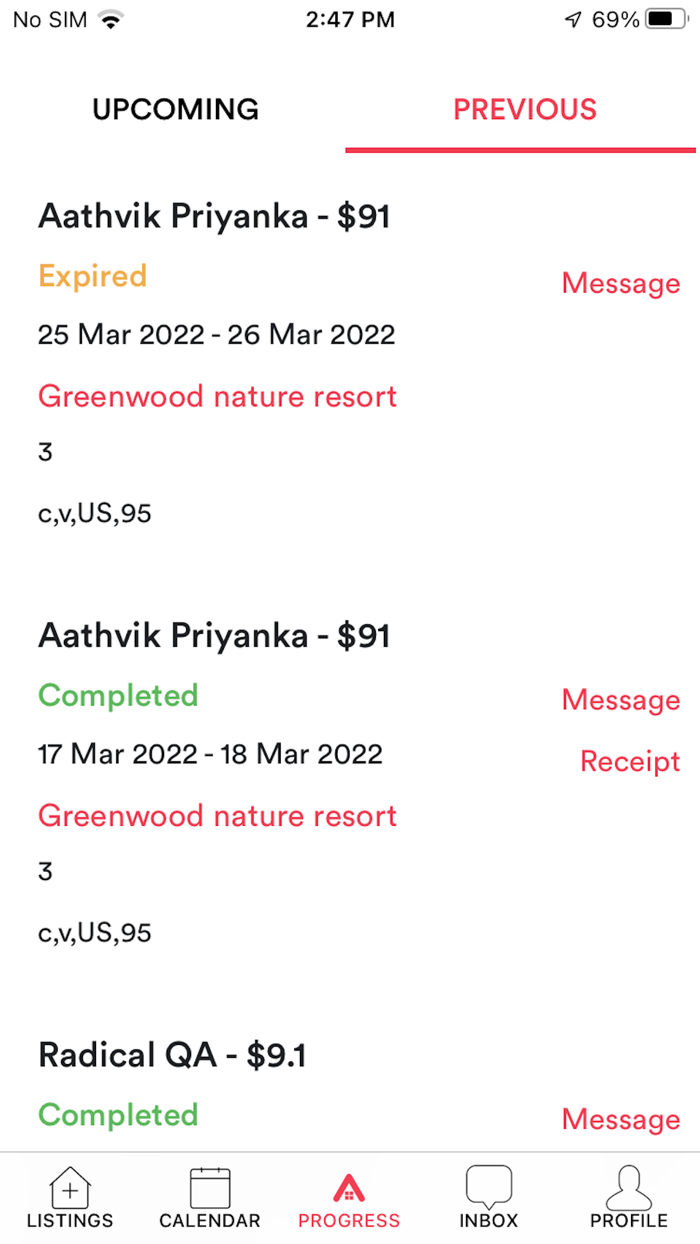Tap the house icon with plus sign
700x1244 pixels.
(69, 1188)
